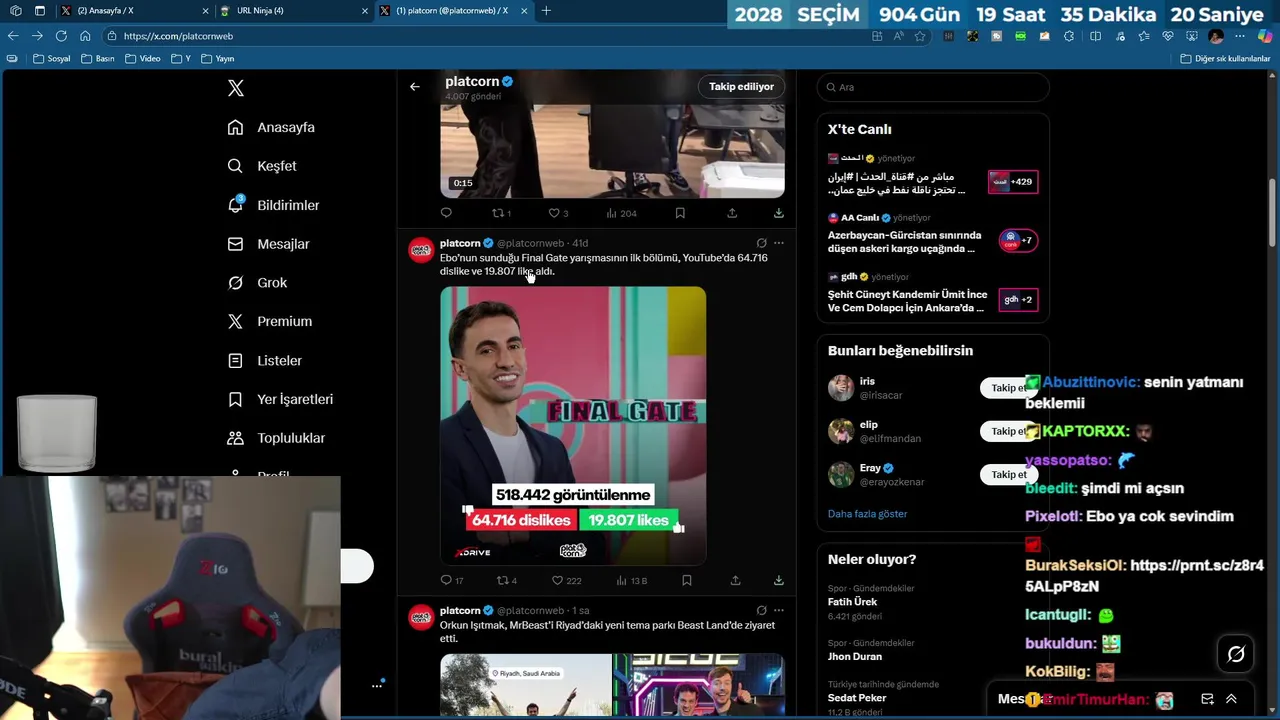Image resolution: width=1280 pixels, height=720 pixels.
Task: Open a new browser tab
Action: pyautogui.click(x=546, y=11)
